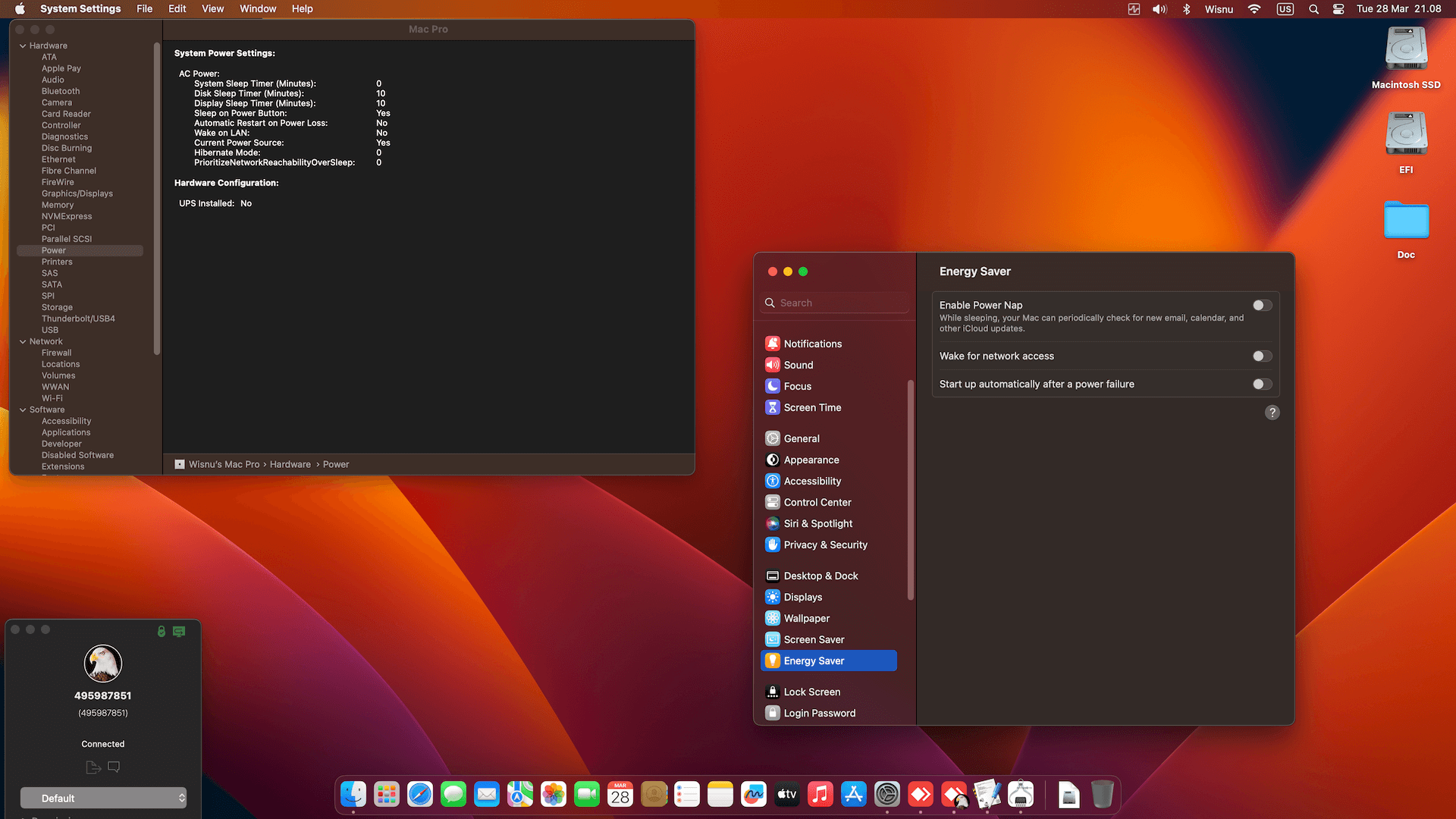Select Graphics/Displays in the hardware list

77,193
